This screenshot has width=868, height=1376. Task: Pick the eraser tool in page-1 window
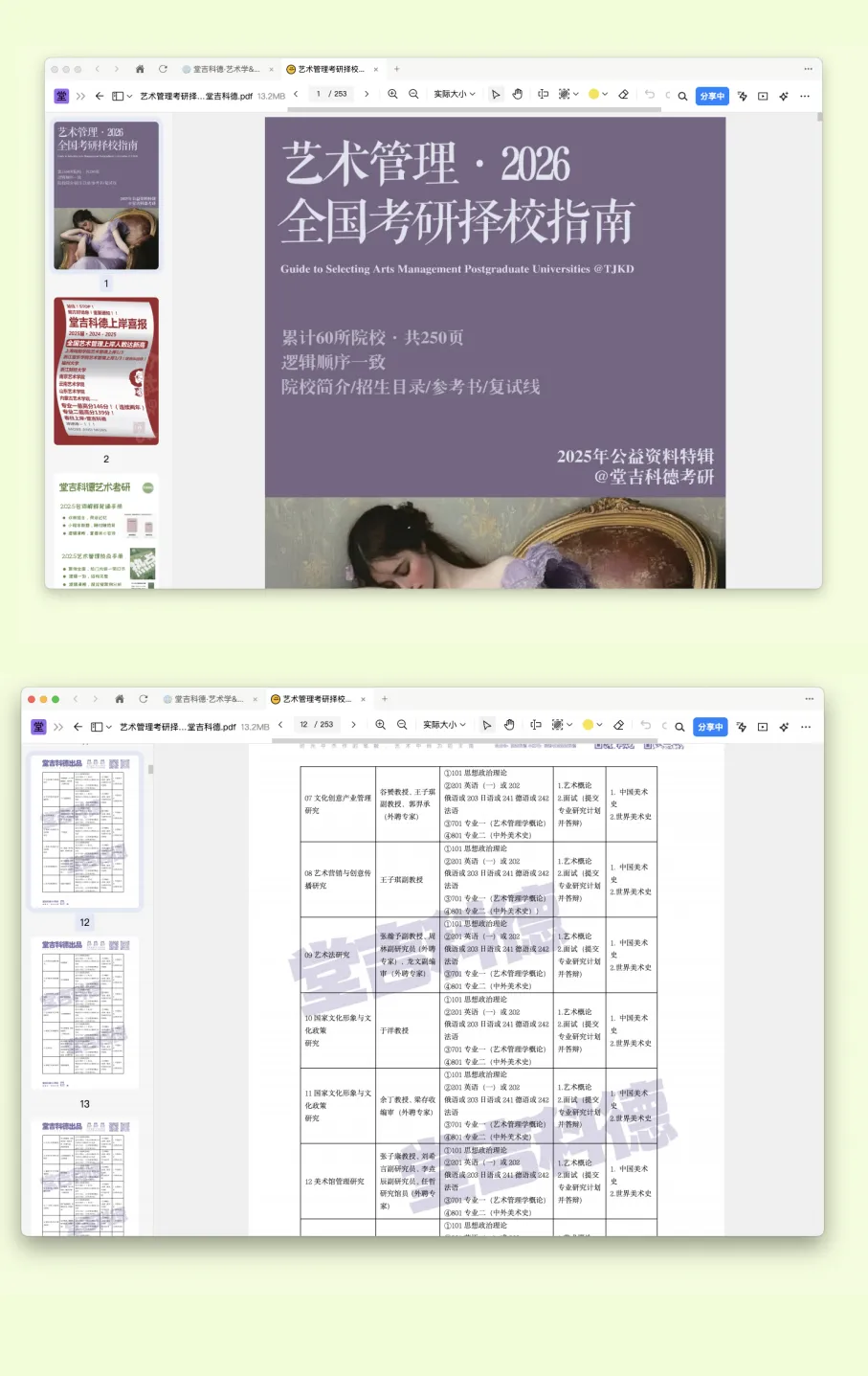[x=624, y=94]
